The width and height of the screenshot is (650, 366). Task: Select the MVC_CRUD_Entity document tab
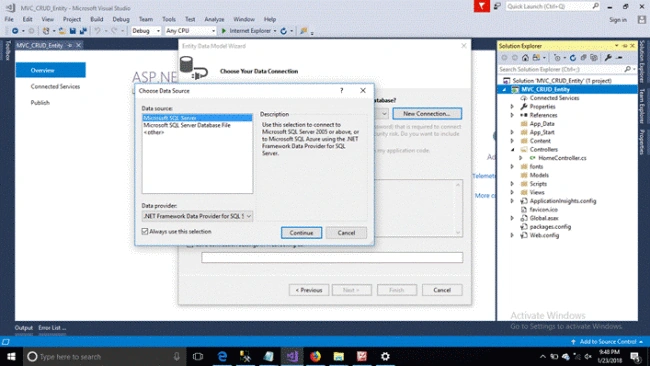40,45
